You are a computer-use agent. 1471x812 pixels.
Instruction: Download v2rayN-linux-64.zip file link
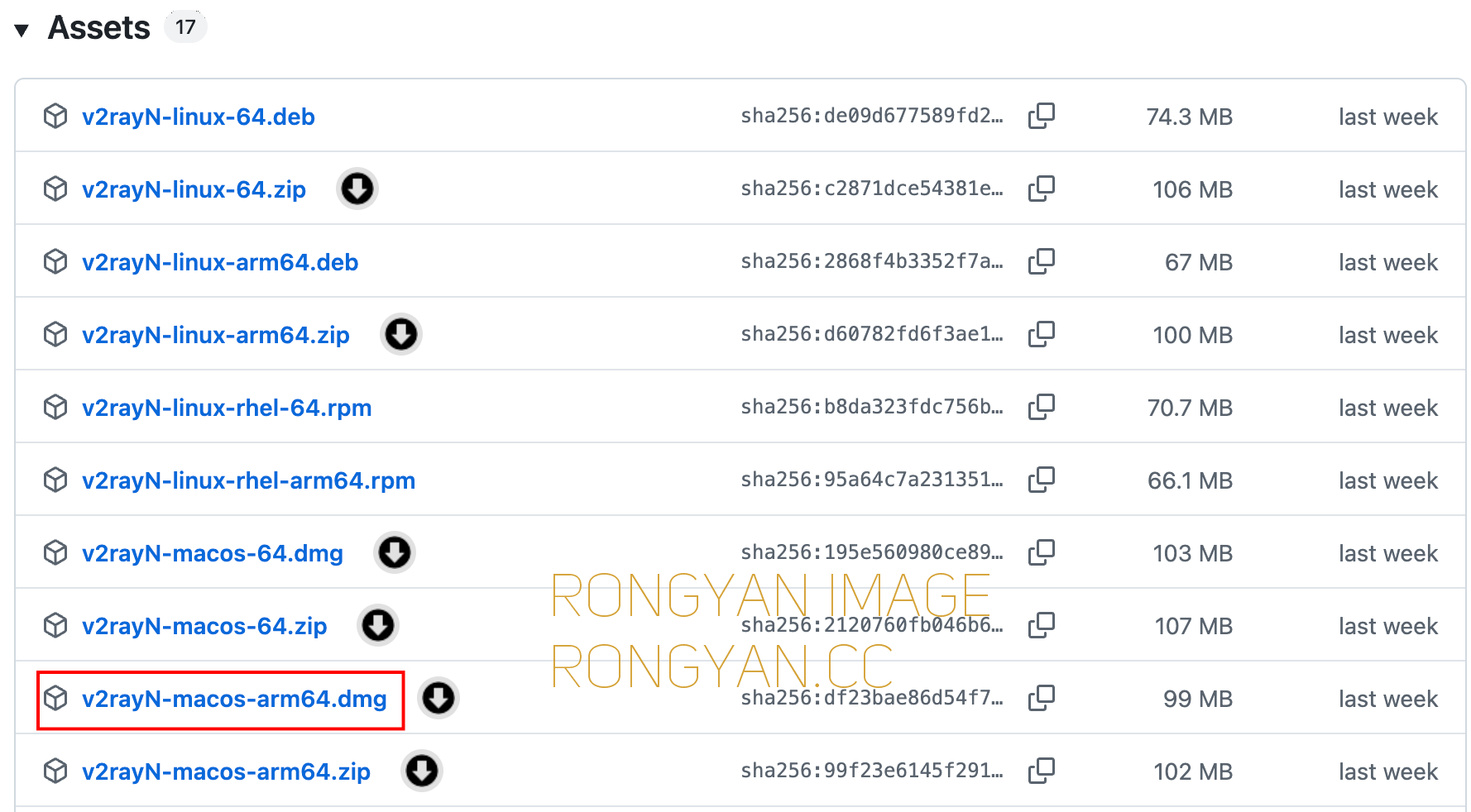tap(194, 189)
